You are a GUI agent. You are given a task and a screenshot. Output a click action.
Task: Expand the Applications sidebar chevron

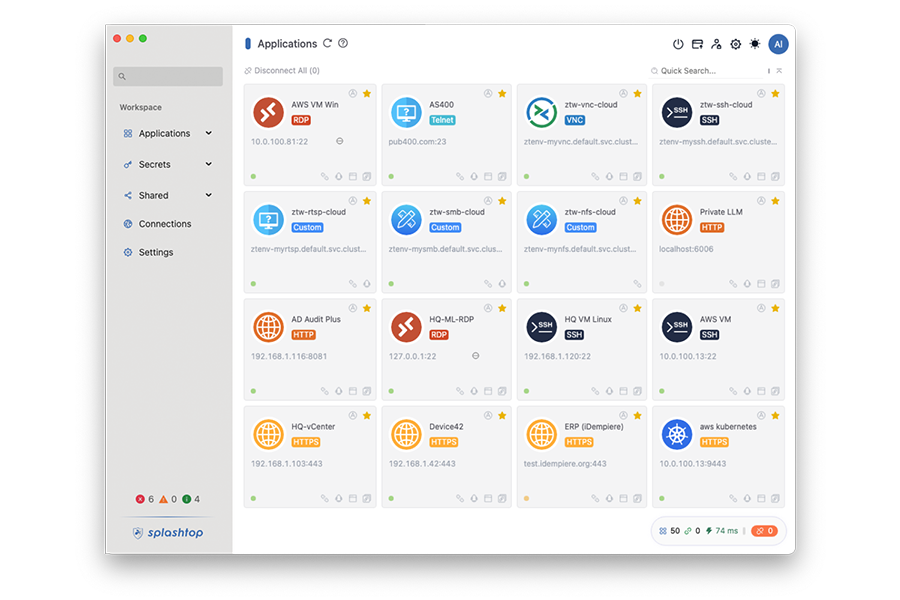click(x=209, y=133)
